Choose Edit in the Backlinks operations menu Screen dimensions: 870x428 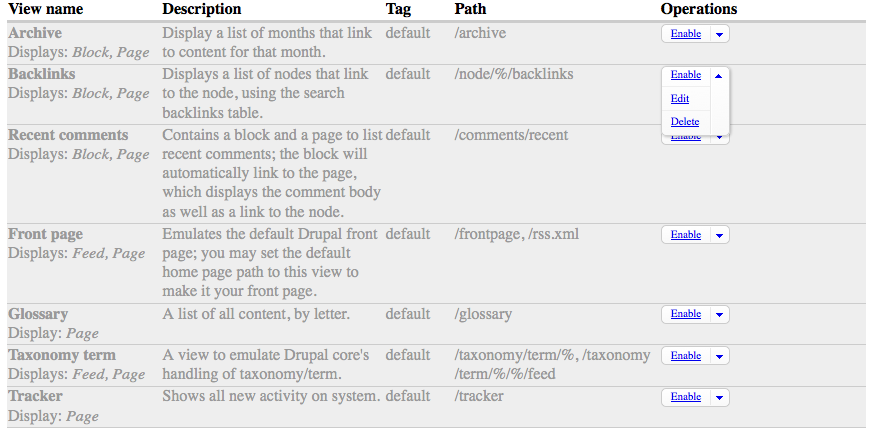680,99
